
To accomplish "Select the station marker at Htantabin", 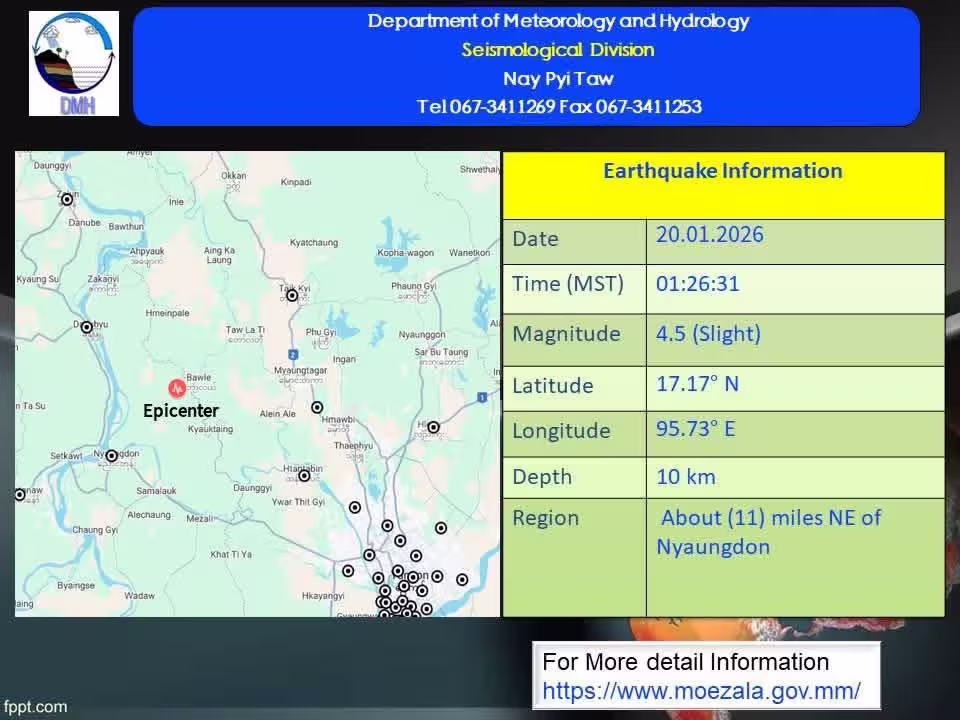I will pos(304,476).
